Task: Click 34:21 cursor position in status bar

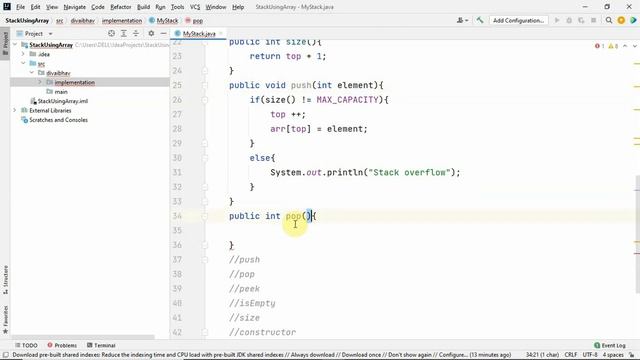Action: click(542, 355)
